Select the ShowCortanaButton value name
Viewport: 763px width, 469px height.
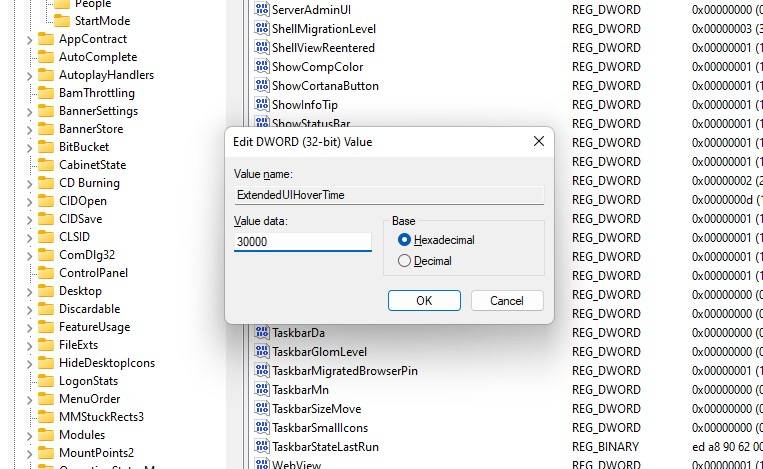pos(325,86)
